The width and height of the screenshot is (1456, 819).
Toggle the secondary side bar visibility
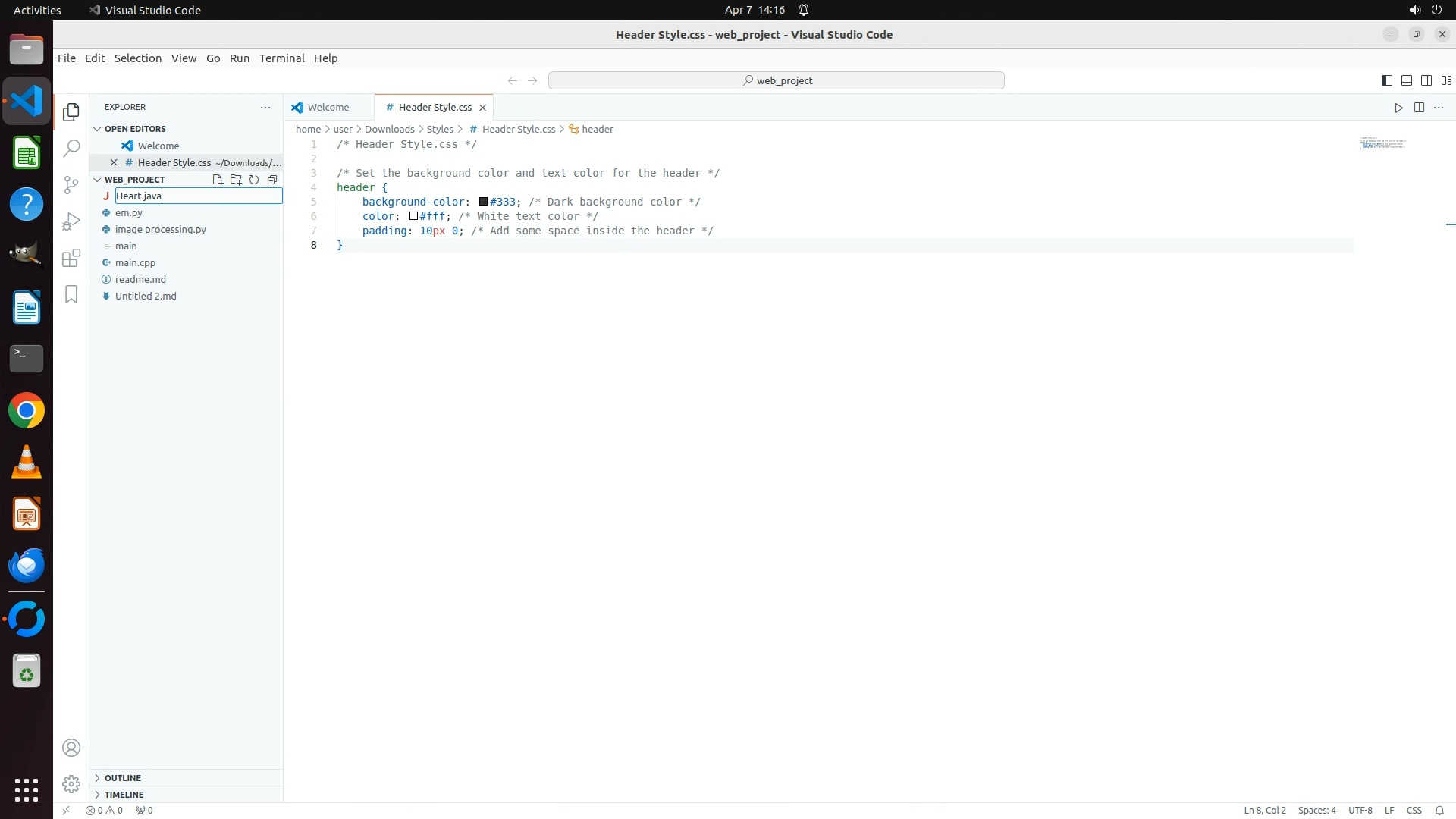pyautogui.click(x=1426, y=80)
